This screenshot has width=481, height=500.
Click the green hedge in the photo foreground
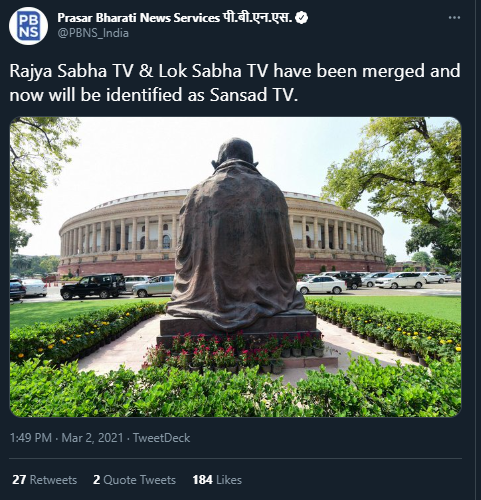[235, 392]
